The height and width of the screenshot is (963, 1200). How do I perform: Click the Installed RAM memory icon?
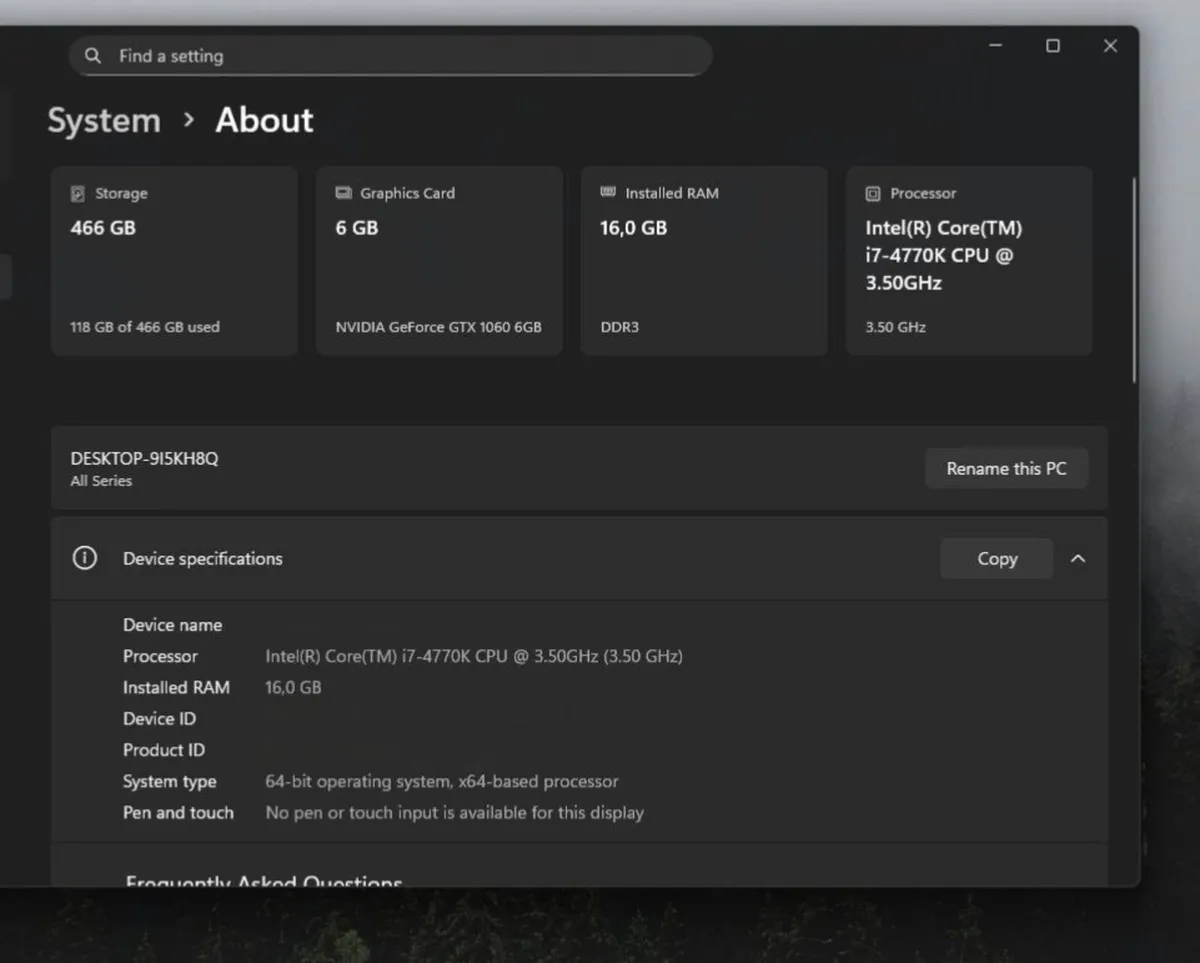[608, 192]
